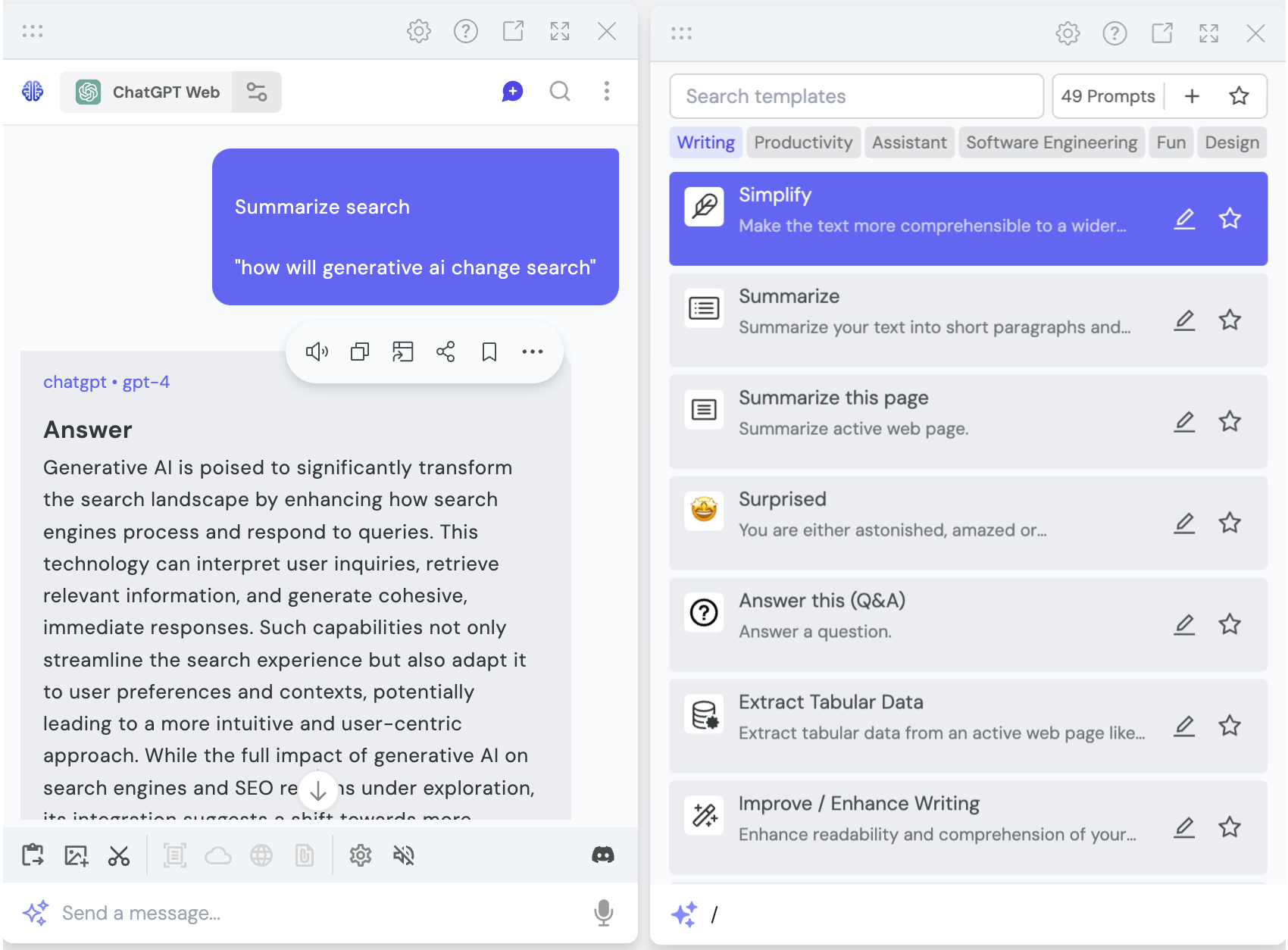Open more actions ellipsis in answer toolbar
The width and height of the screenshot is (1288, 950).
(x=533, y=352)
